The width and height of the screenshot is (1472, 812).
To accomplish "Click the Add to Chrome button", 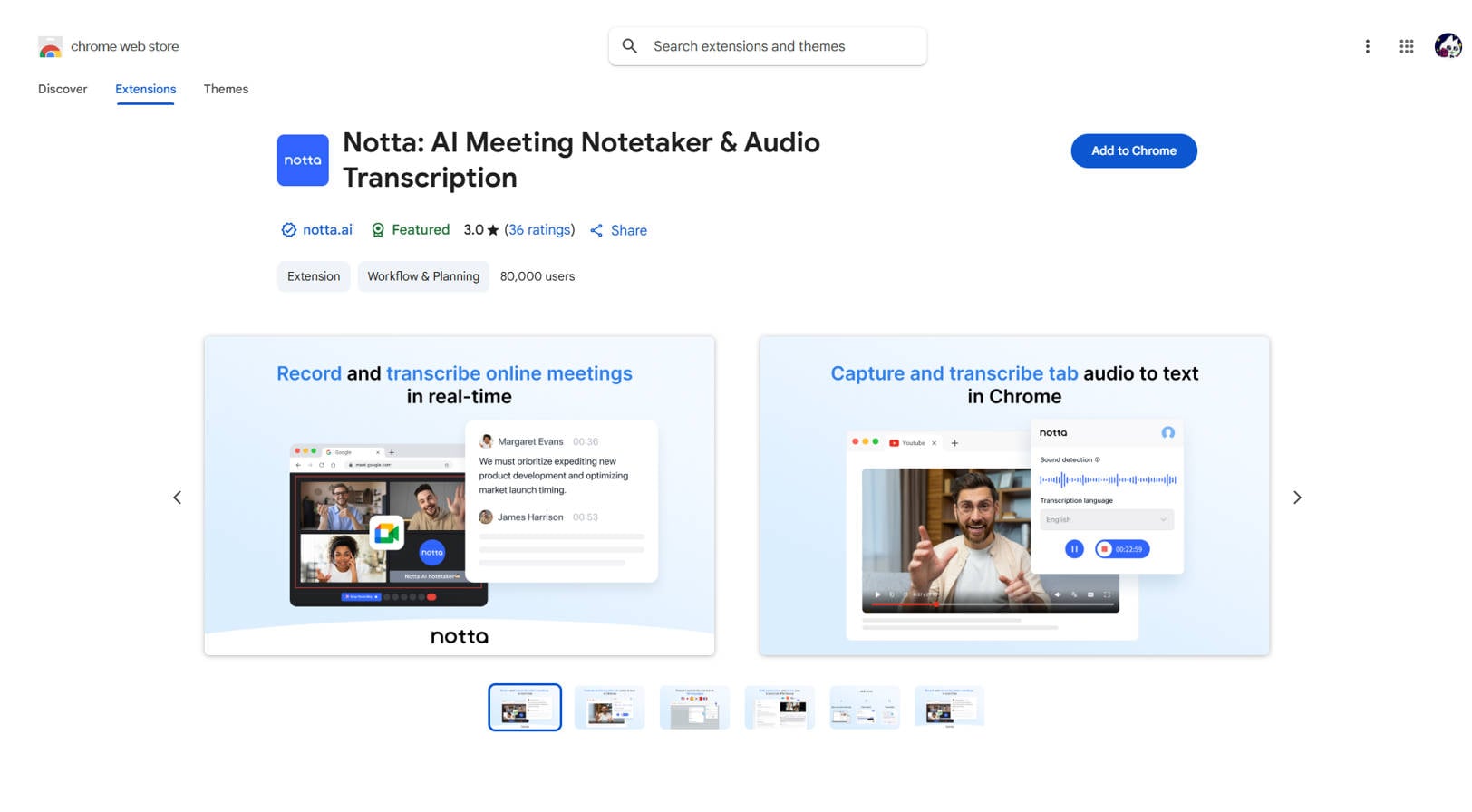I will (1134, 150).
